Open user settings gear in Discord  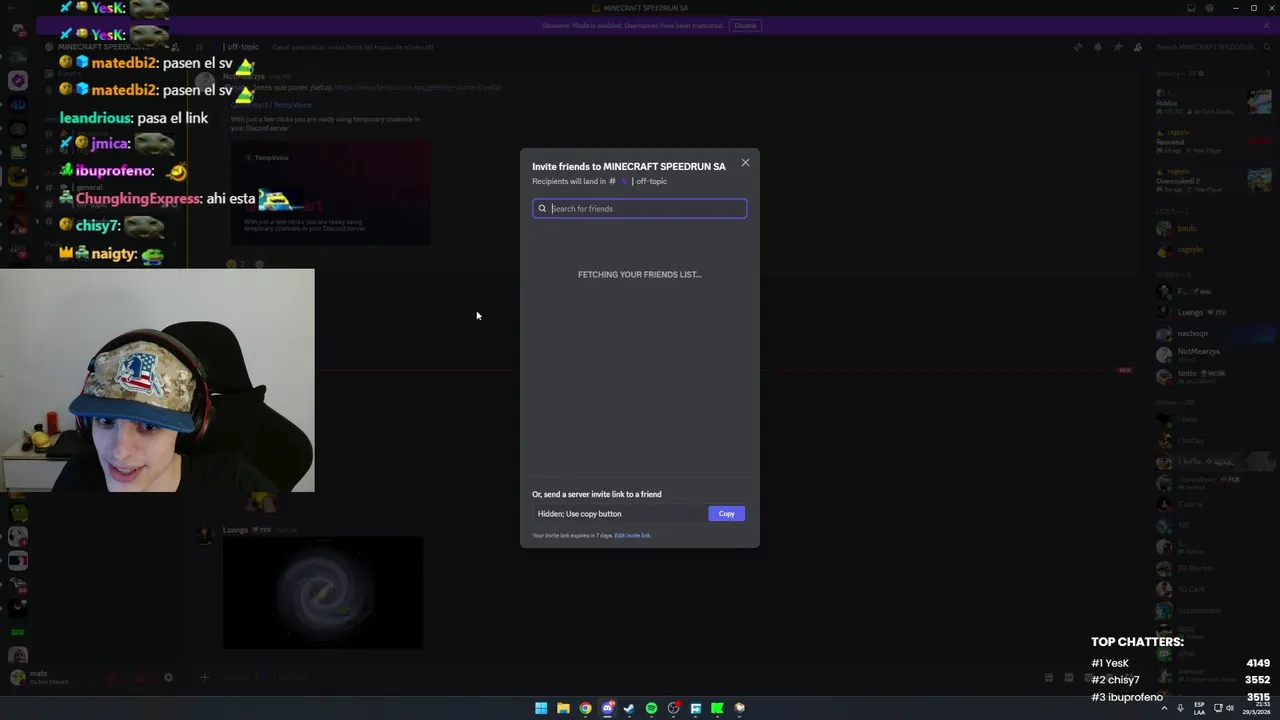tap(168, 677)
